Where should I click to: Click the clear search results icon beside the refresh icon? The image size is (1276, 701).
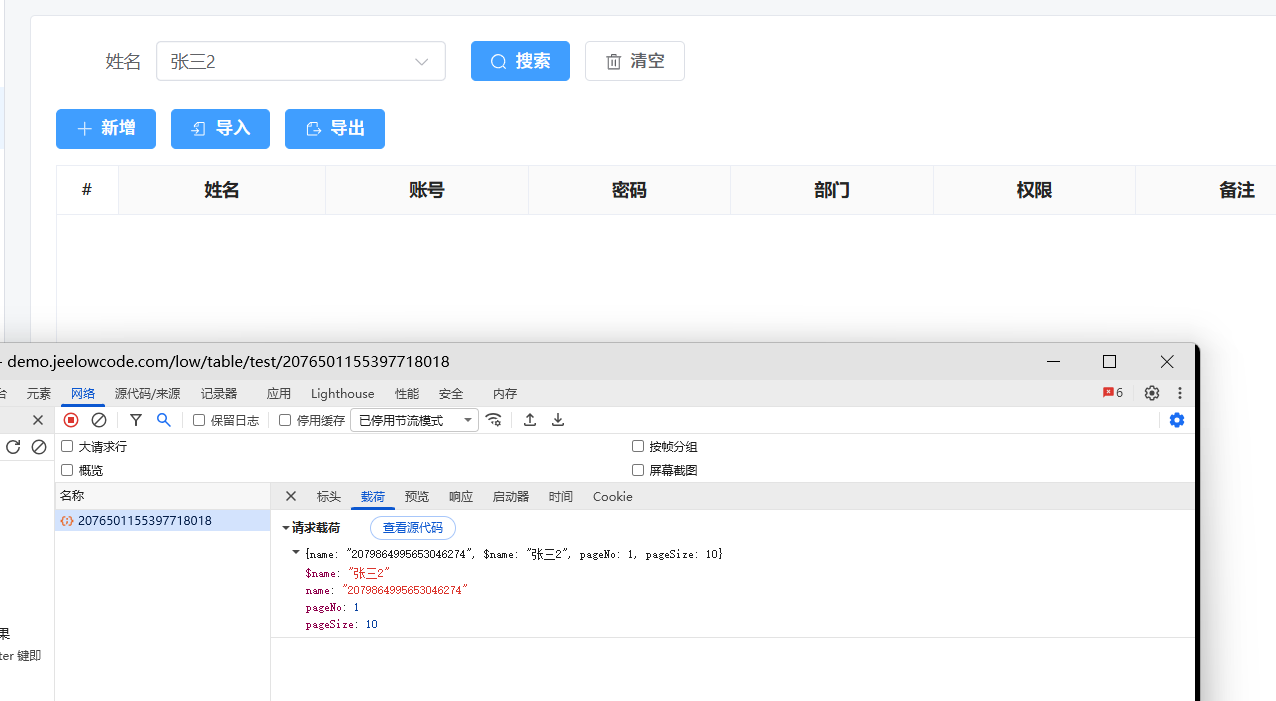tap(39, 447)
